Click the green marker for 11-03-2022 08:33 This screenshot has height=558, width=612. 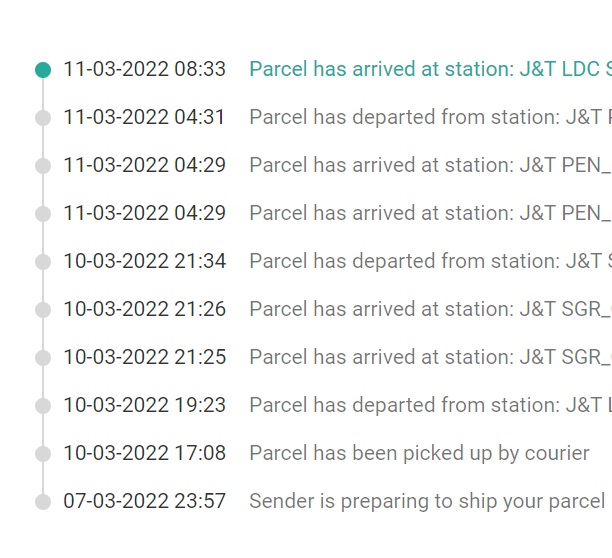point(43,70)
